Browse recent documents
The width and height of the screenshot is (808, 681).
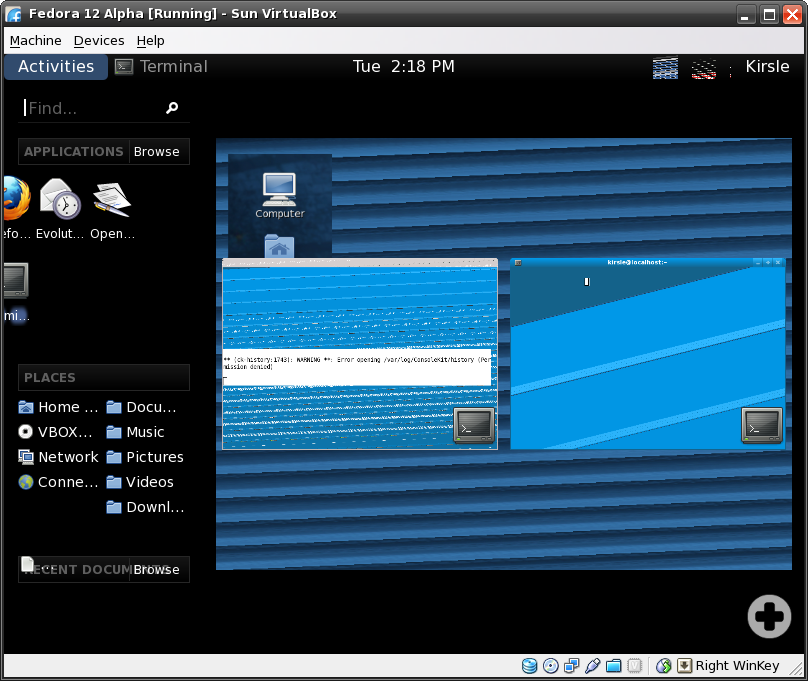point(157,569)
